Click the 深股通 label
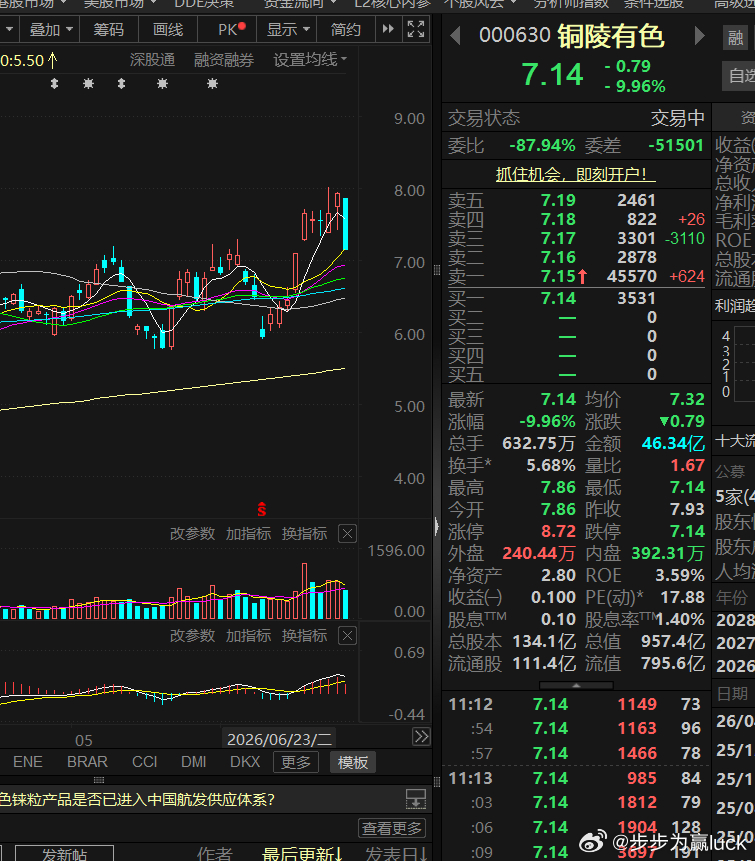This screenshot has width=755, height=861. (x=152, y=60)
